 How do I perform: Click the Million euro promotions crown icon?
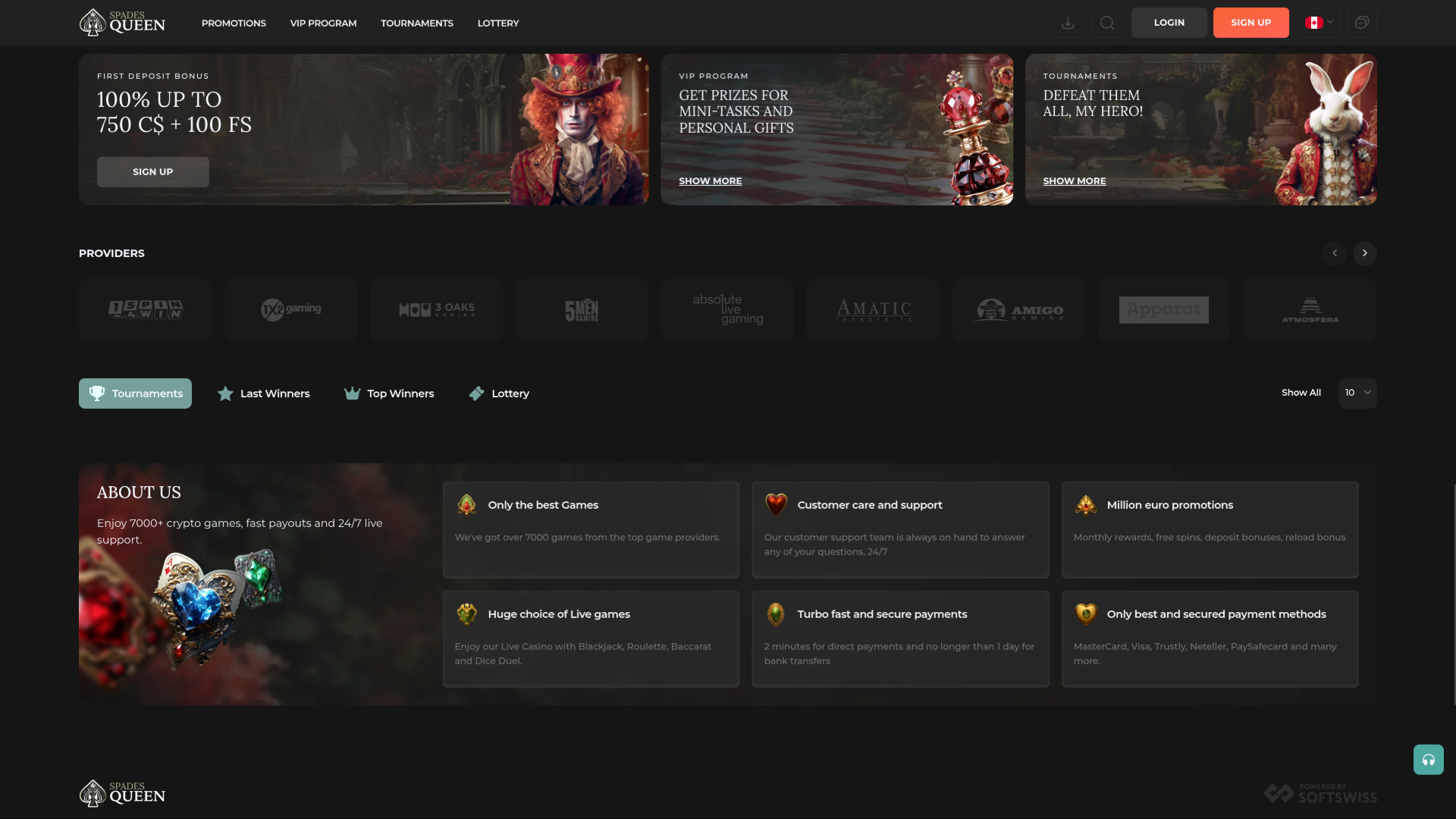[x=1085, y=504]
